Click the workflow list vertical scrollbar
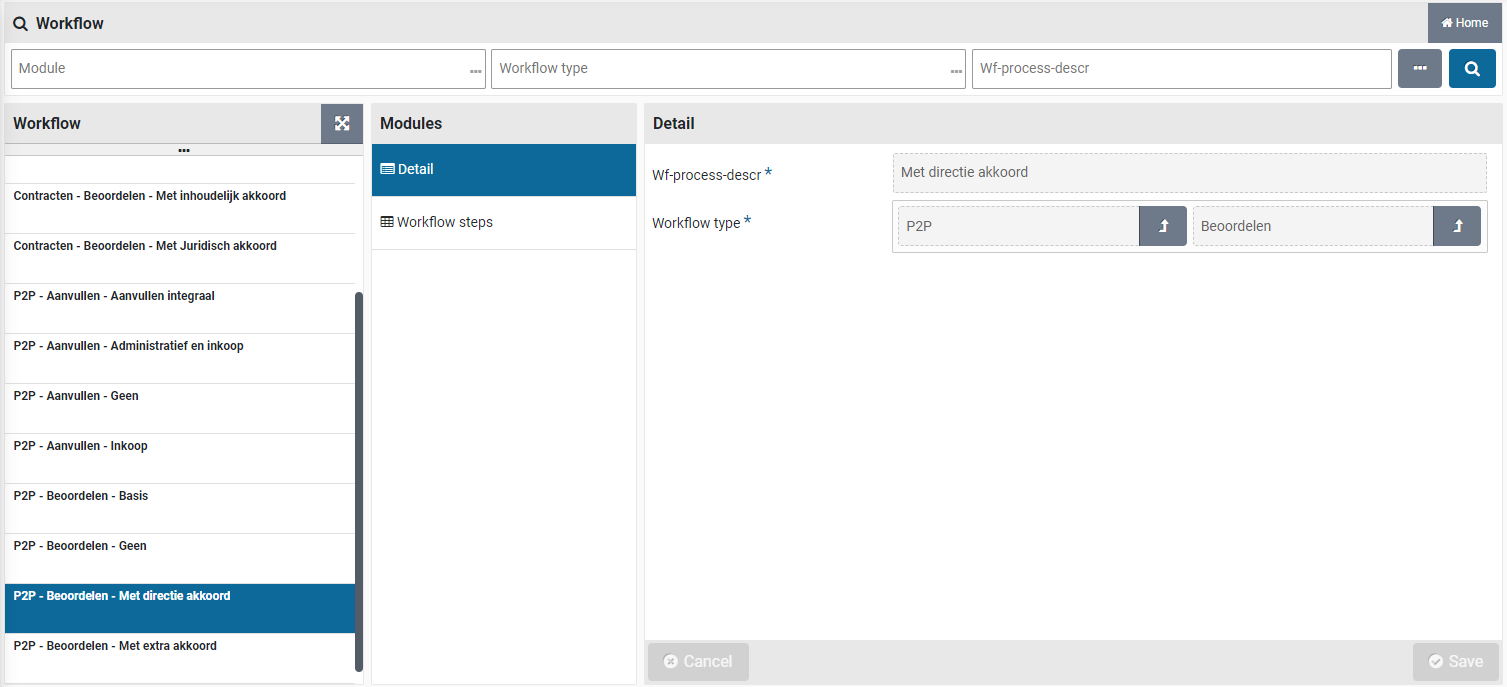 [359, 480]
